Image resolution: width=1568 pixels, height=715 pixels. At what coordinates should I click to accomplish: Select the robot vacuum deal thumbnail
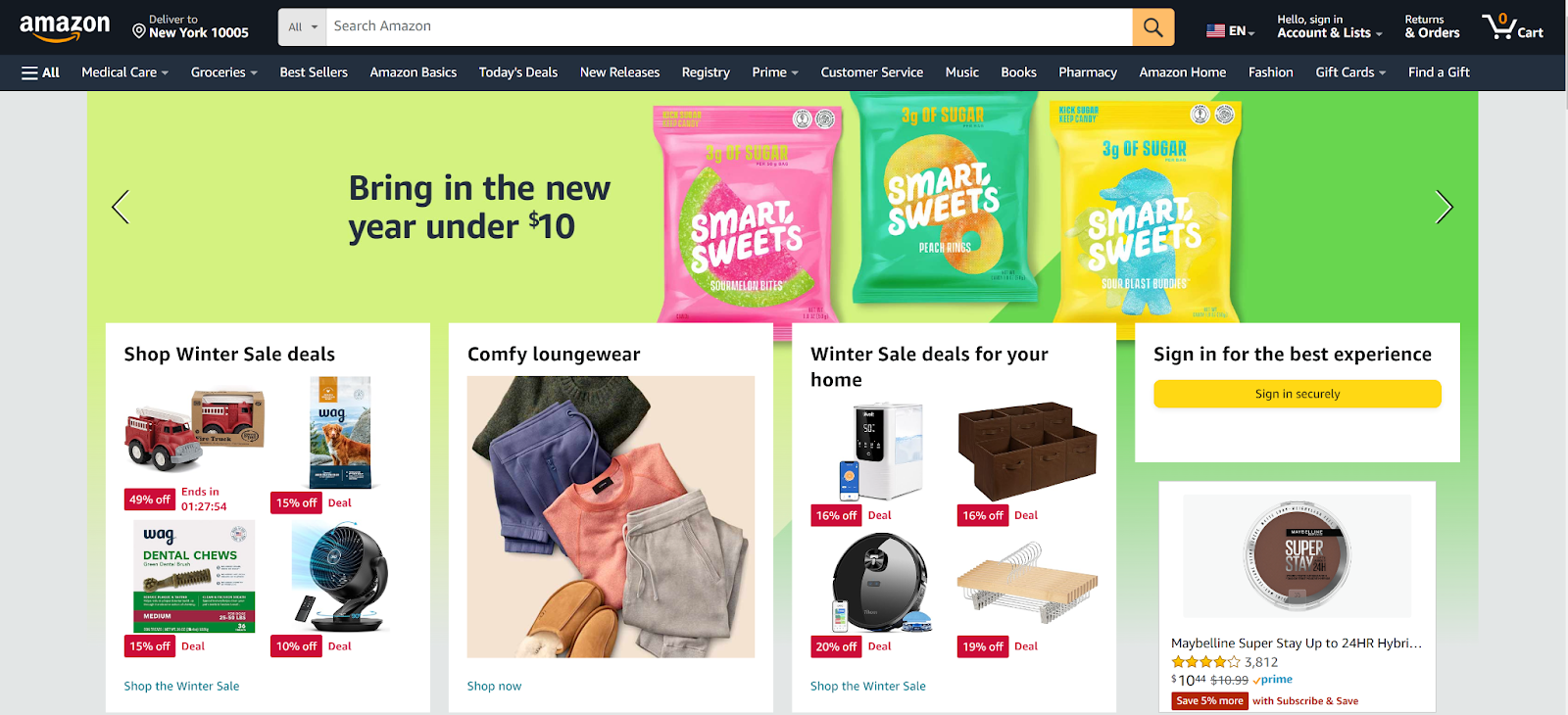(878, 583)
